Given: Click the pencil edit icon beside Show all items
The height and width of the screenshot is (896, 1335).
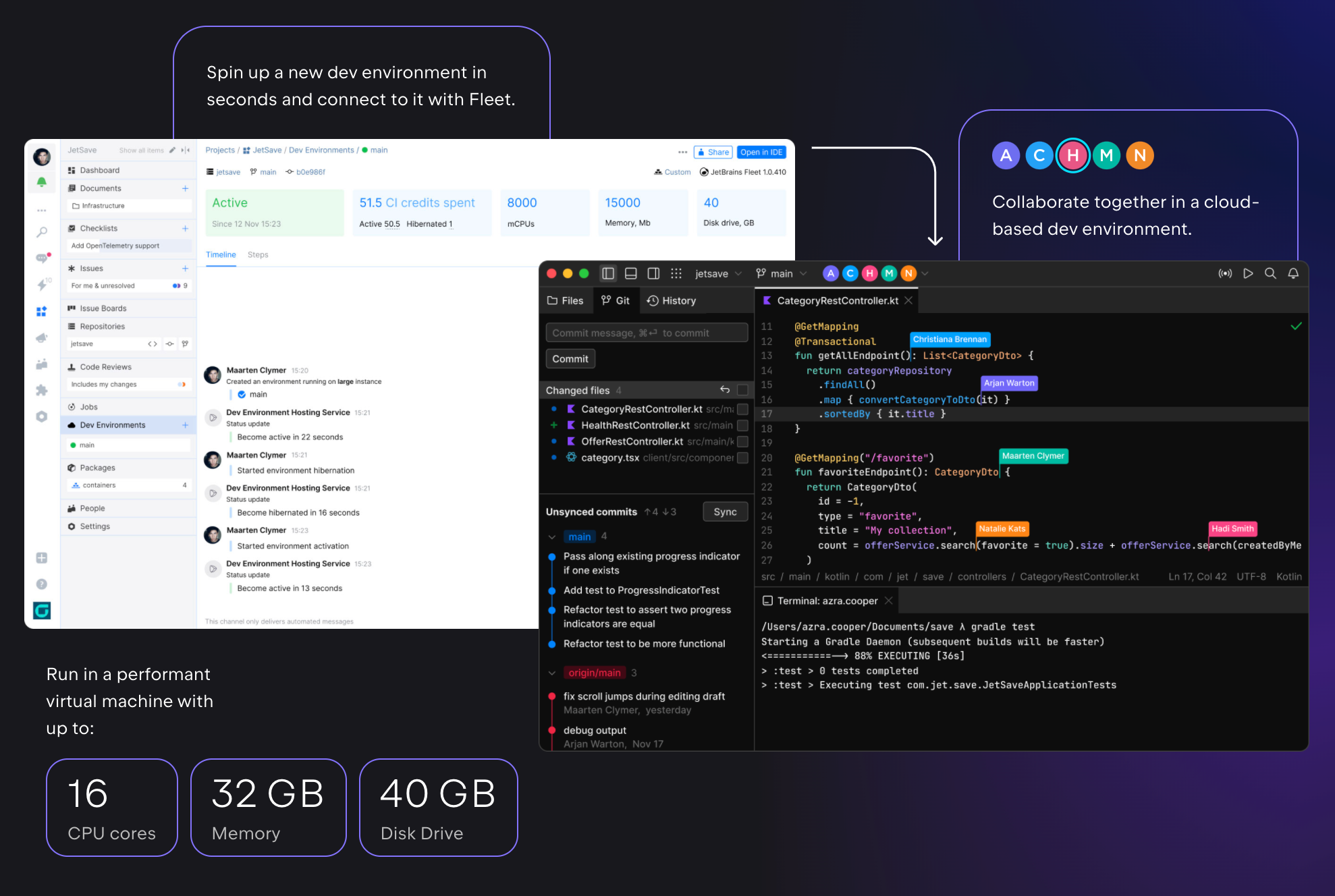Looking at the screenshot, I should (172, 150).
